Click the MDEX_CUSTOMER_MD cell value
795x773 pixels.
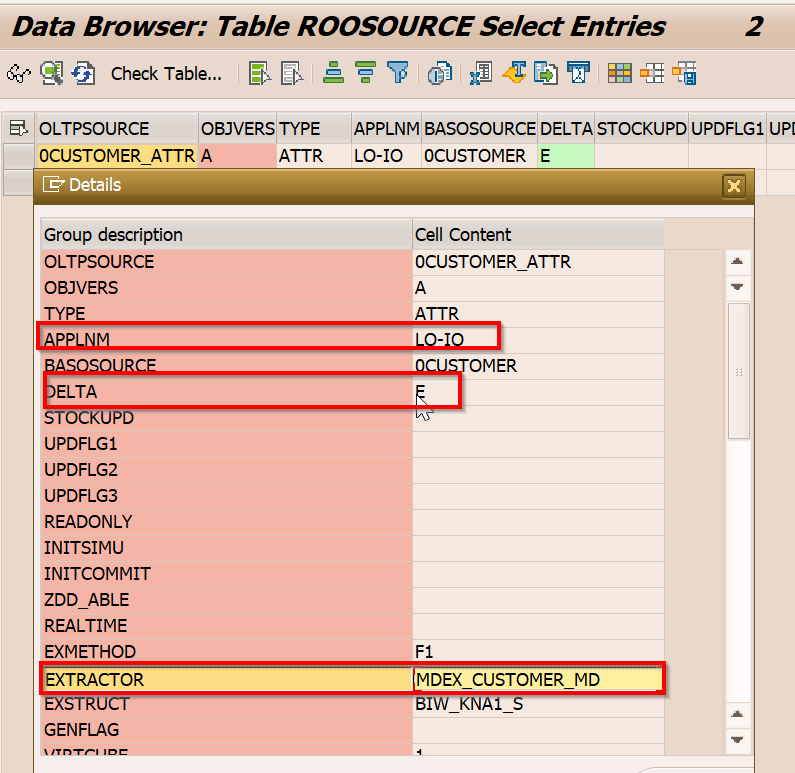pyautogui.click(x=538, y=679)
